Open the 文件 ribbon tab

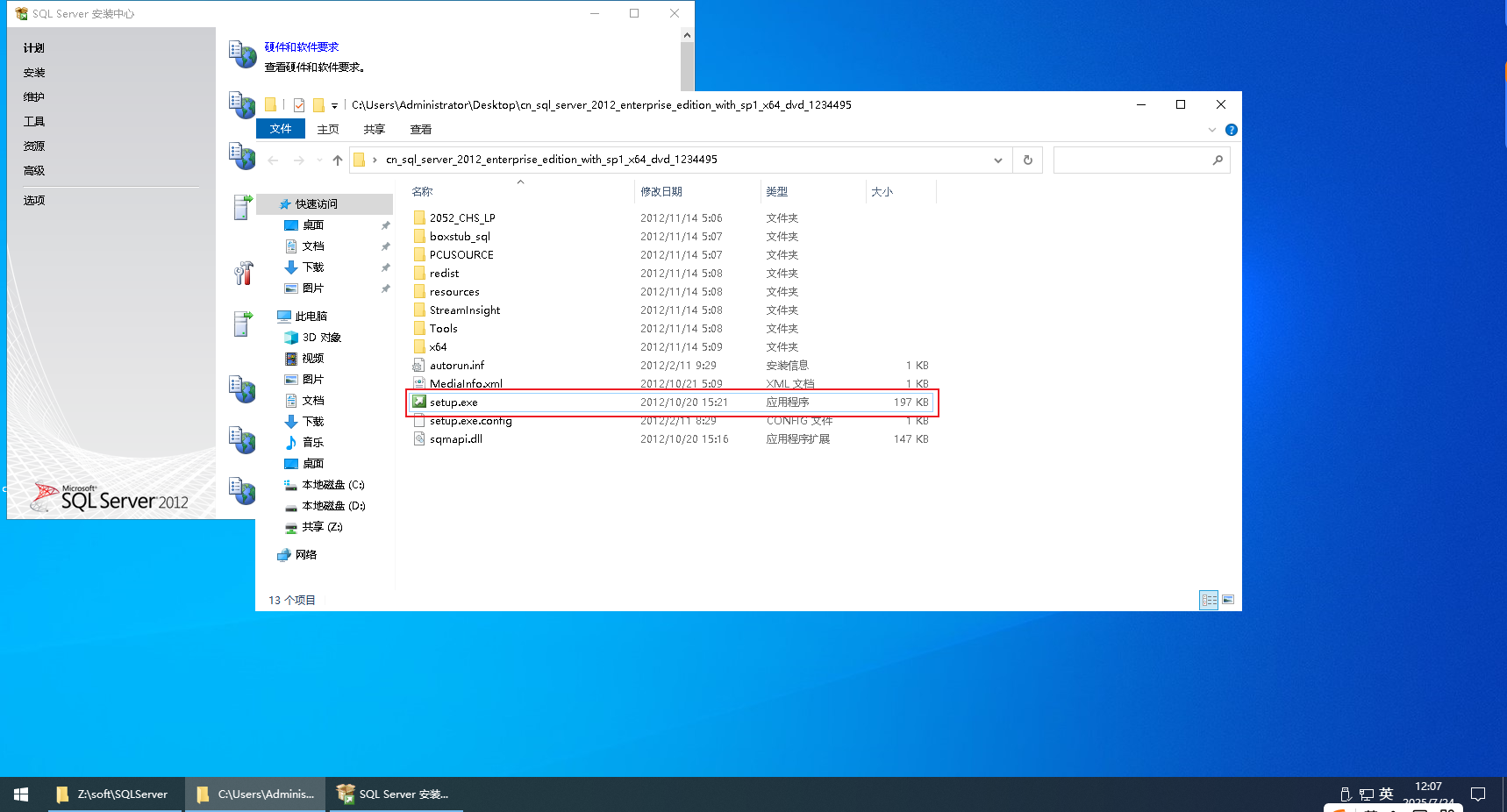[x=281, y=129]
